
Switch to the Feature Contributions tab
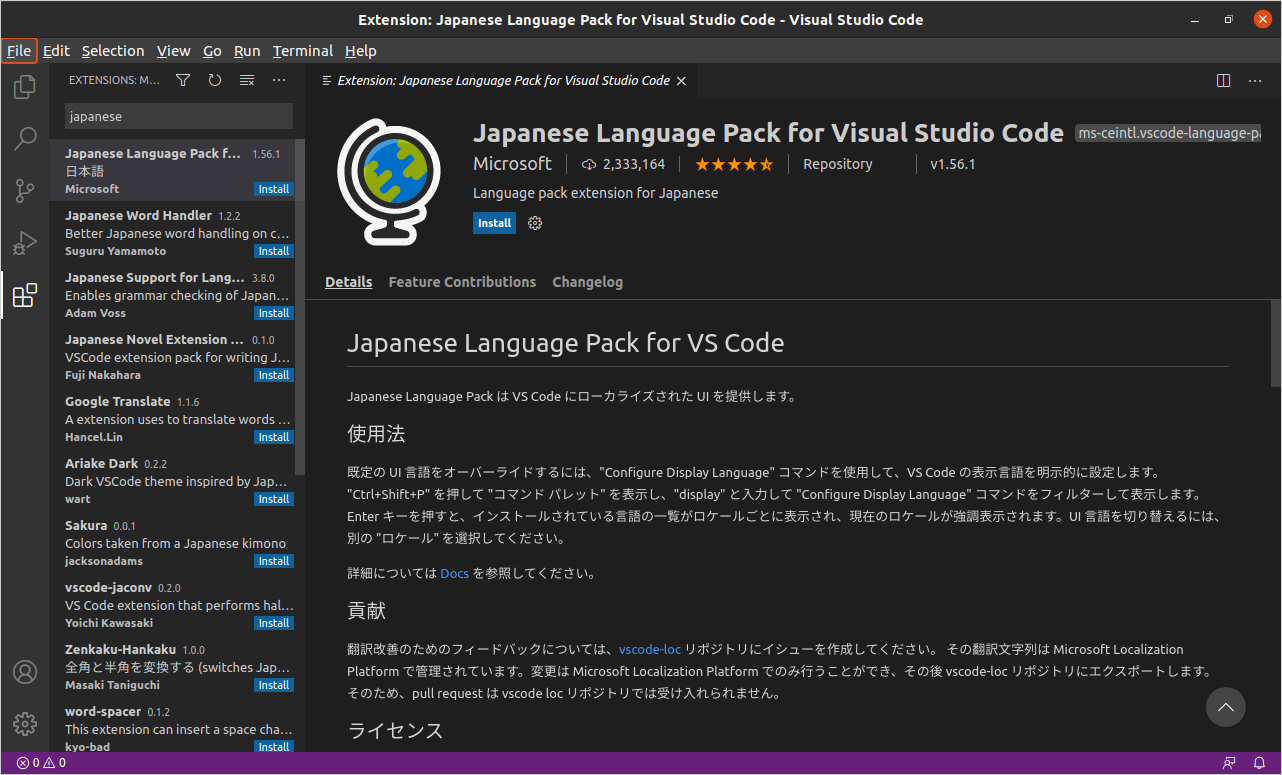pyautogui.click(x=462, y=282)
